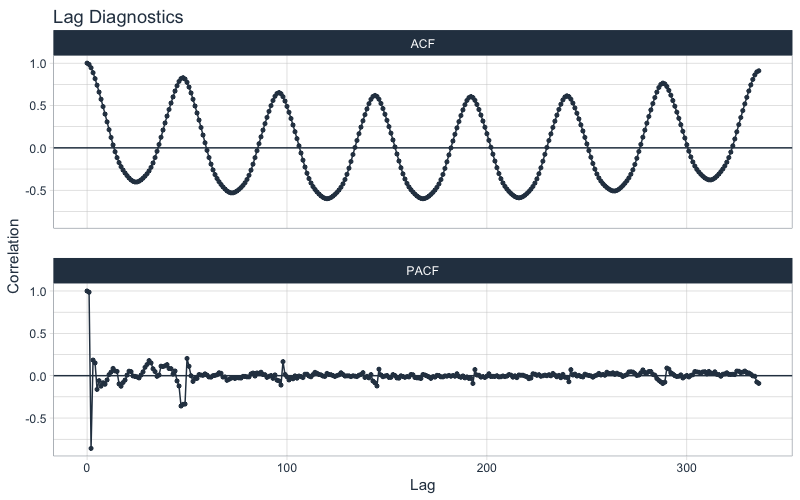Click the PACF panel header strip
This screenshot has width=800, height=500.
(422, 270)
